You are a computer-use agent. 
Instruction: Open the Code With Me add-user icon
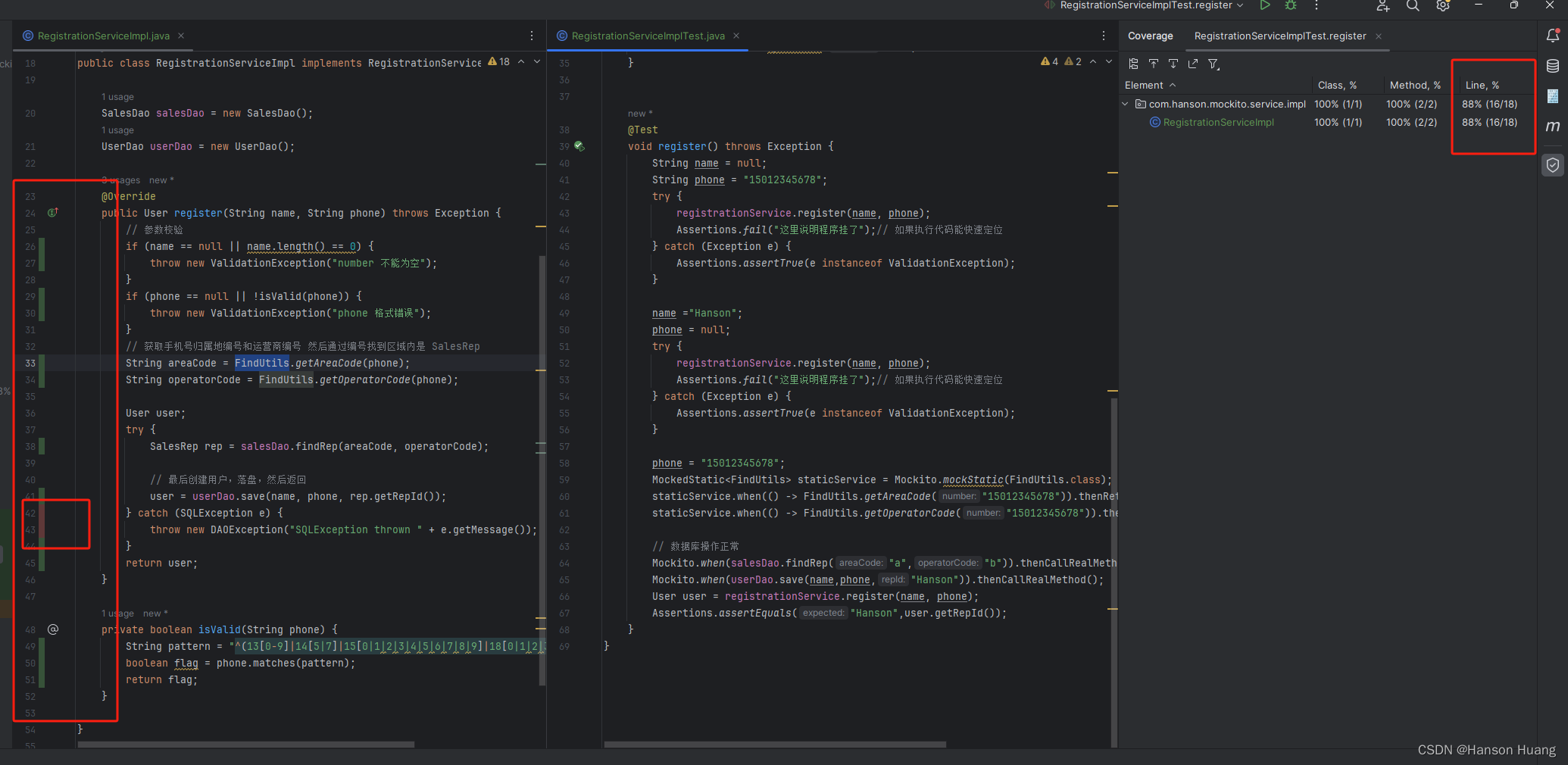coord(1383,5)
